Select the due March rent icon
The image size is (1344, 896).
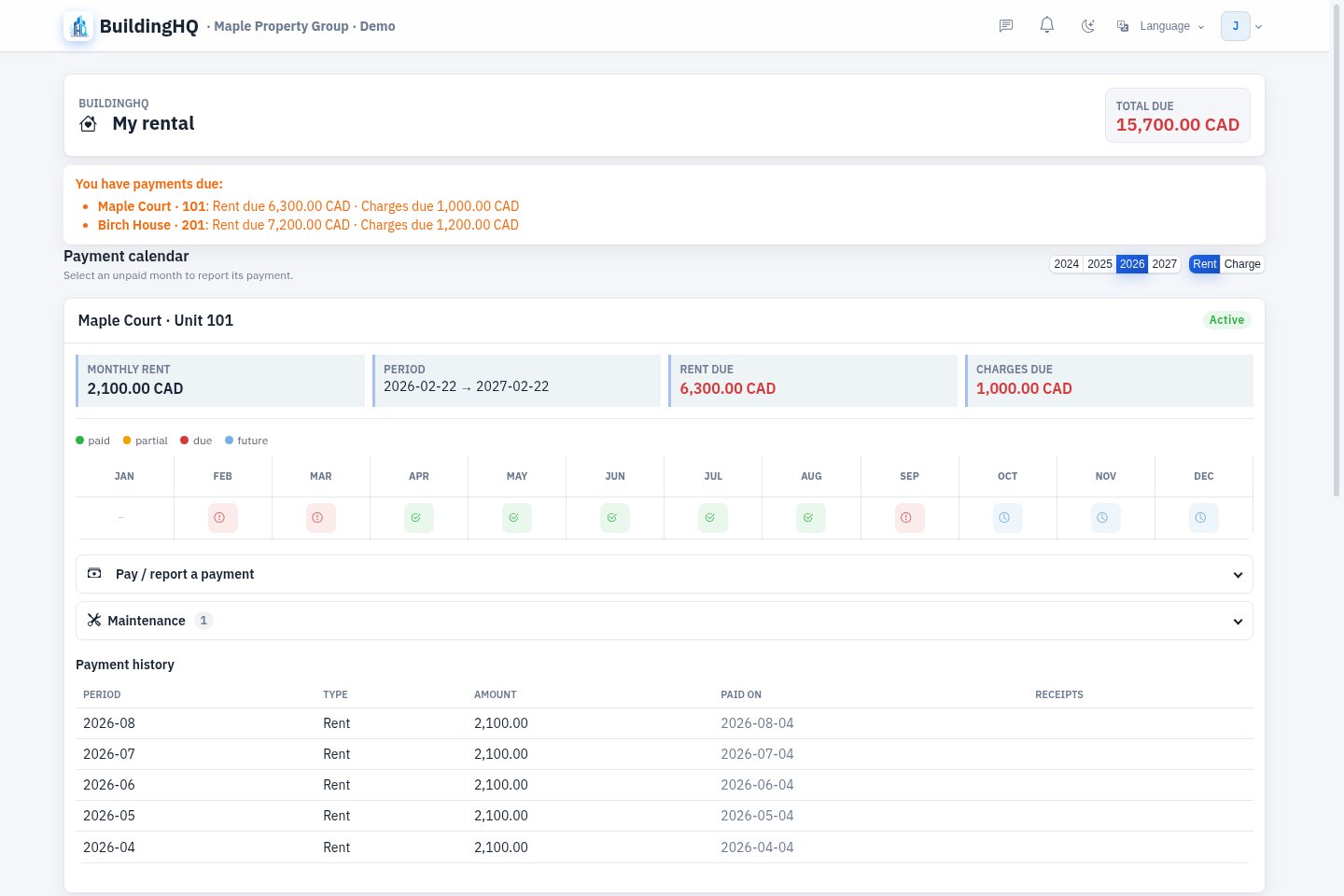321,518
